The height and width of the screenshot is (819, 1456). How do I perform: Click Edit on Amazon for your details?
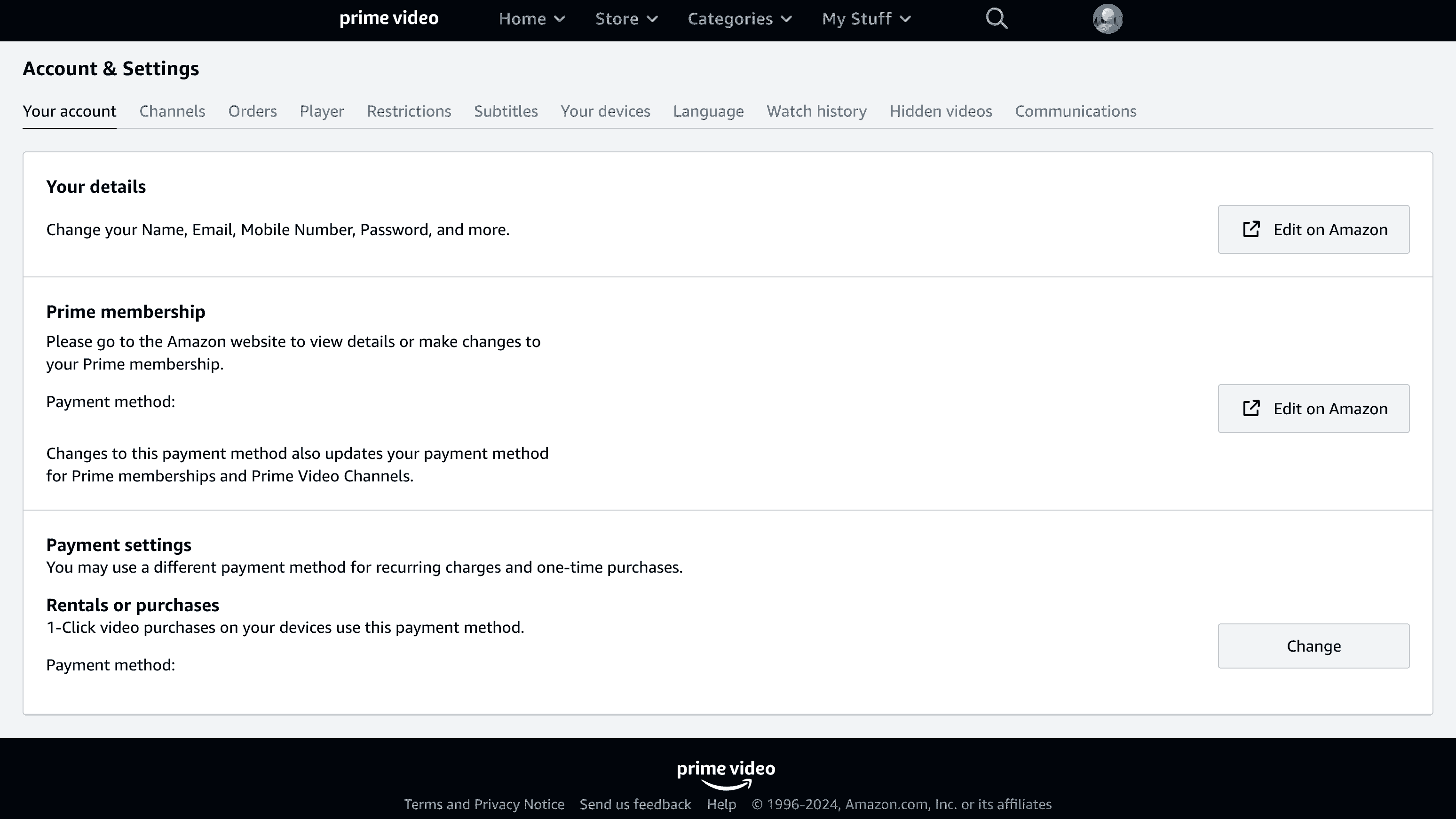tap(1314, 229)
